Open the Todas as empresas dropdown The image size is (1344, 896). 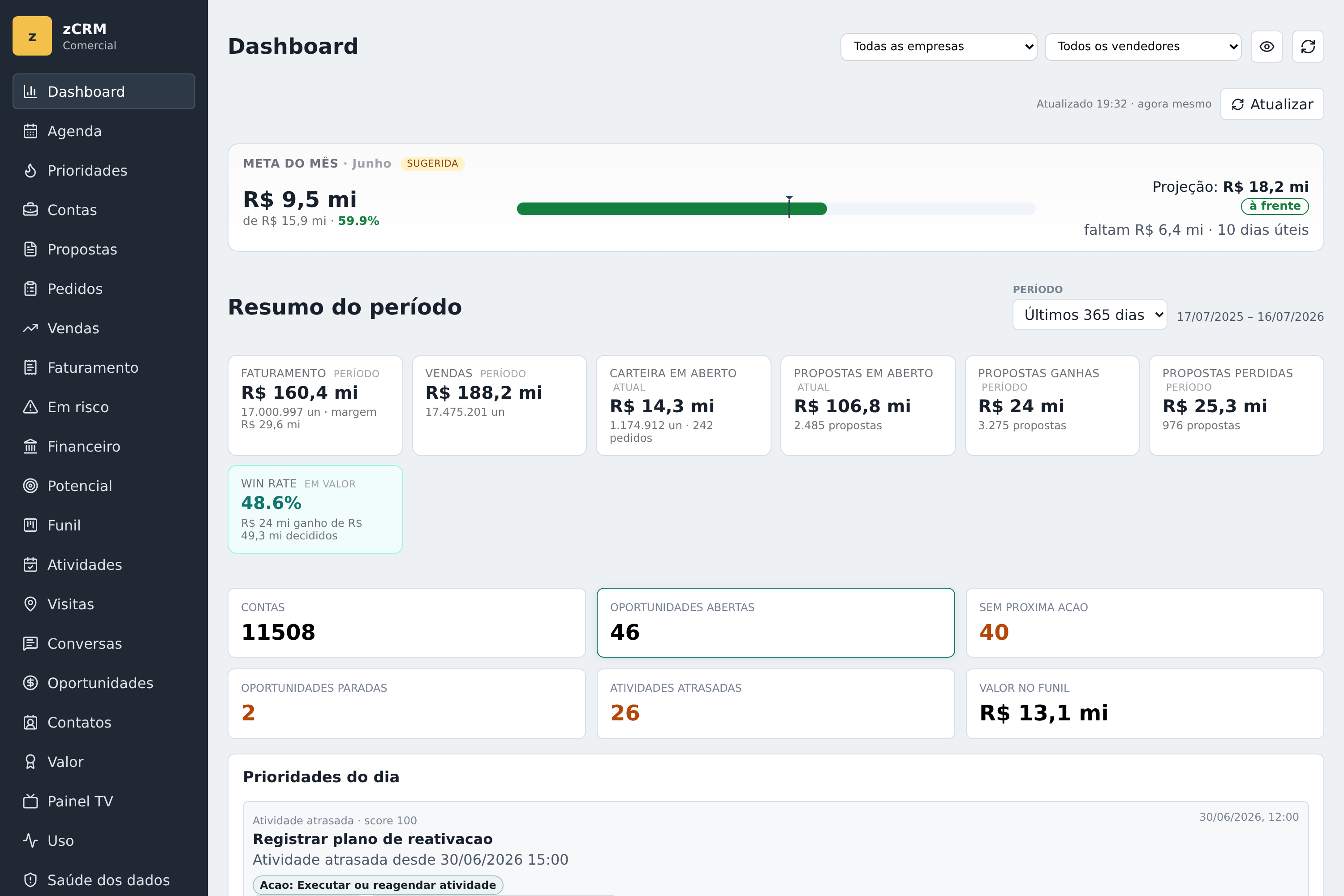938,46
